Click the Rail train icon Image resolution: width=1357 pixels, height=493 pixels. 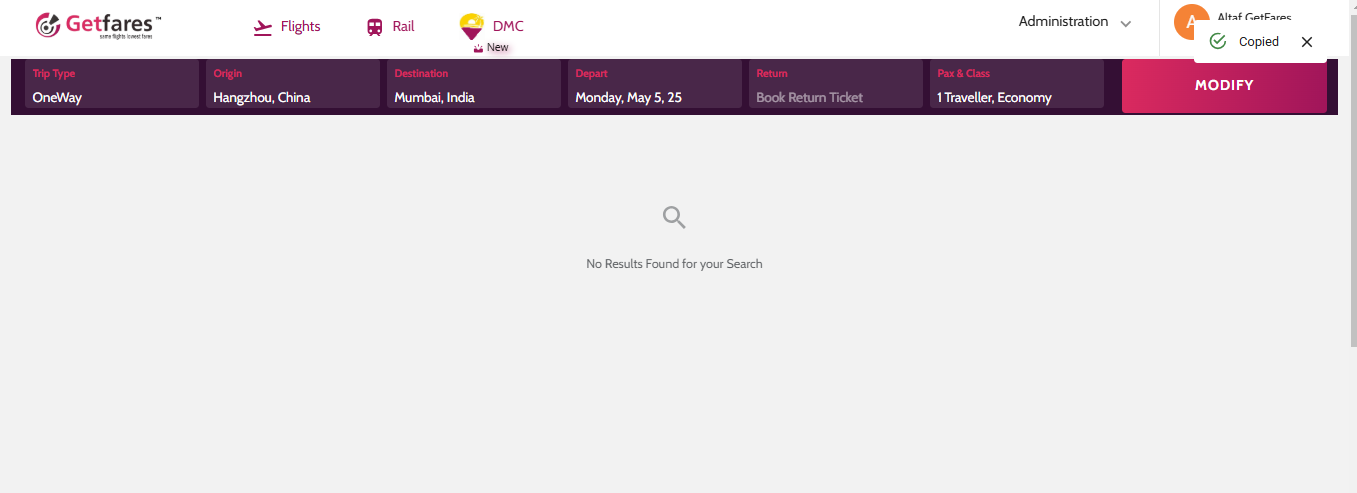click(x=374, y=28)
